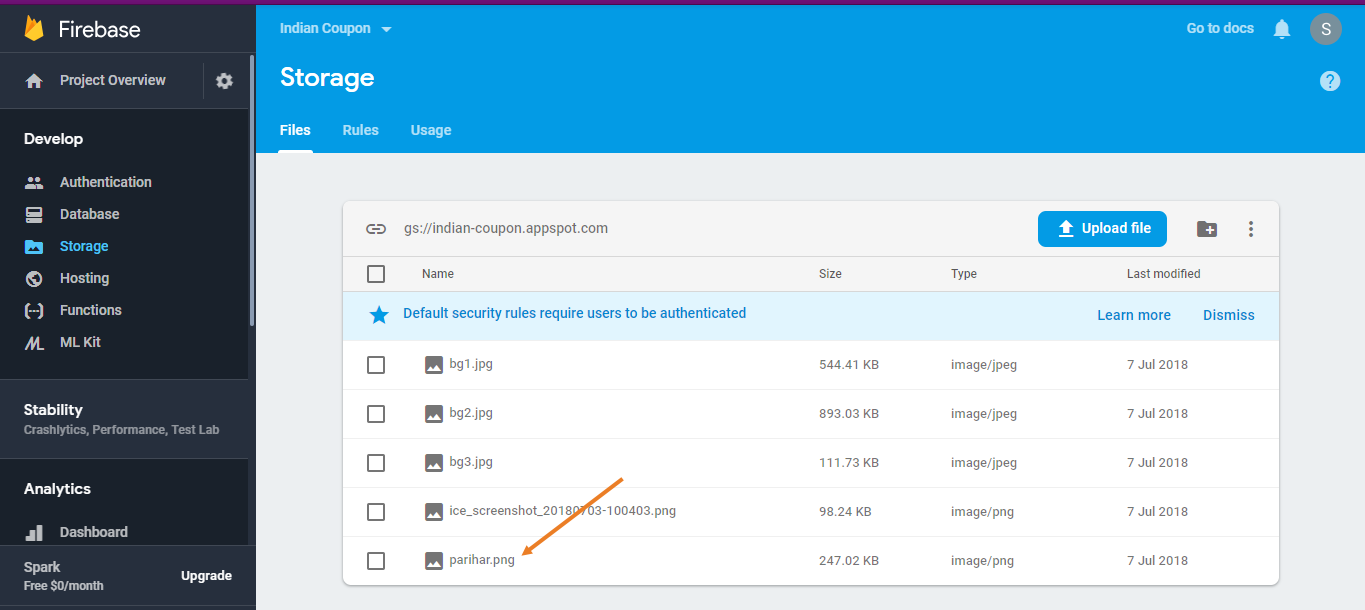Image resolution: width=1365 pixels, height=610 pixels.
Task: Toggle the select-all checkbox in header
Action: (376, 274)
